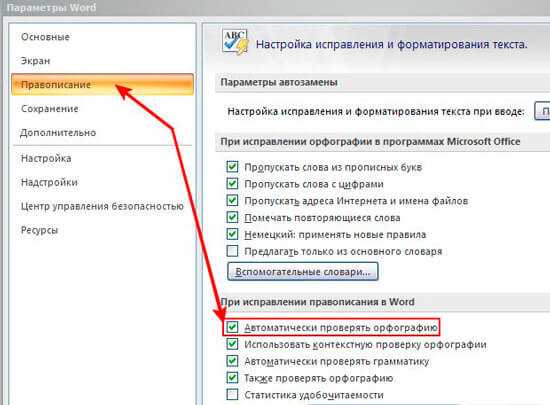The image size is (550, 405).
Task: Toggle Помечать повторяющиеся слова checkbox
Action: pos(232,217)
